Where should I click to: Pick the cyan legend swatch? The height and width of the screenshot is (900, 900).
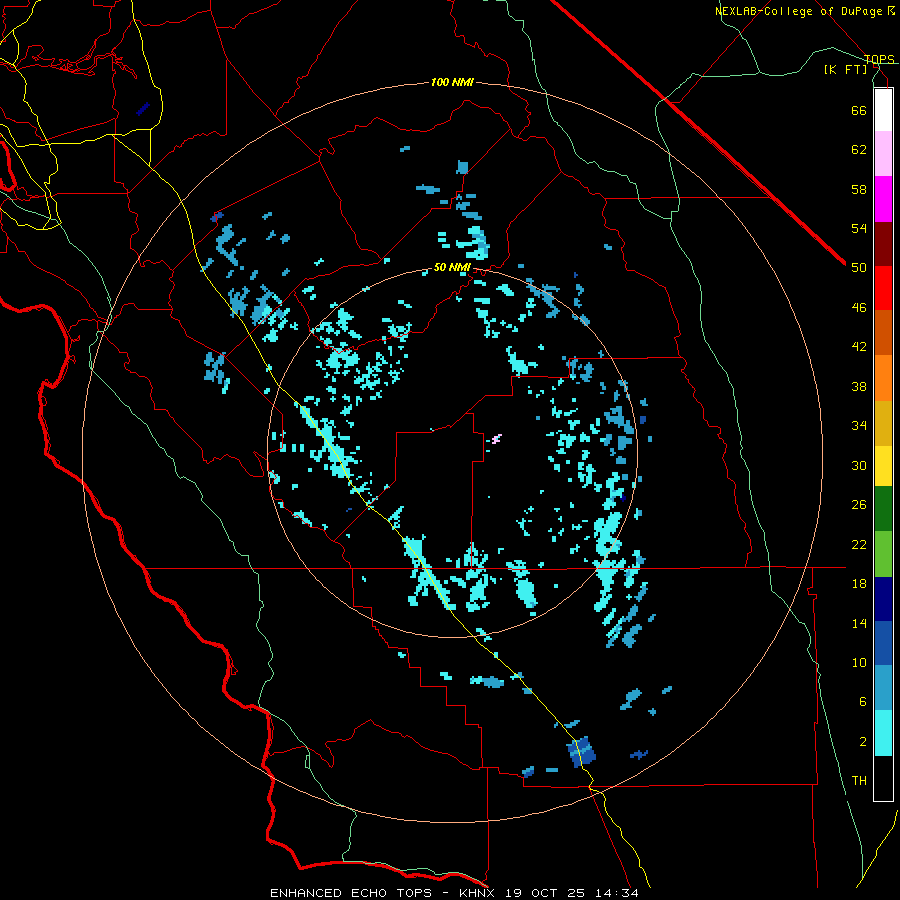coord(883,733)
